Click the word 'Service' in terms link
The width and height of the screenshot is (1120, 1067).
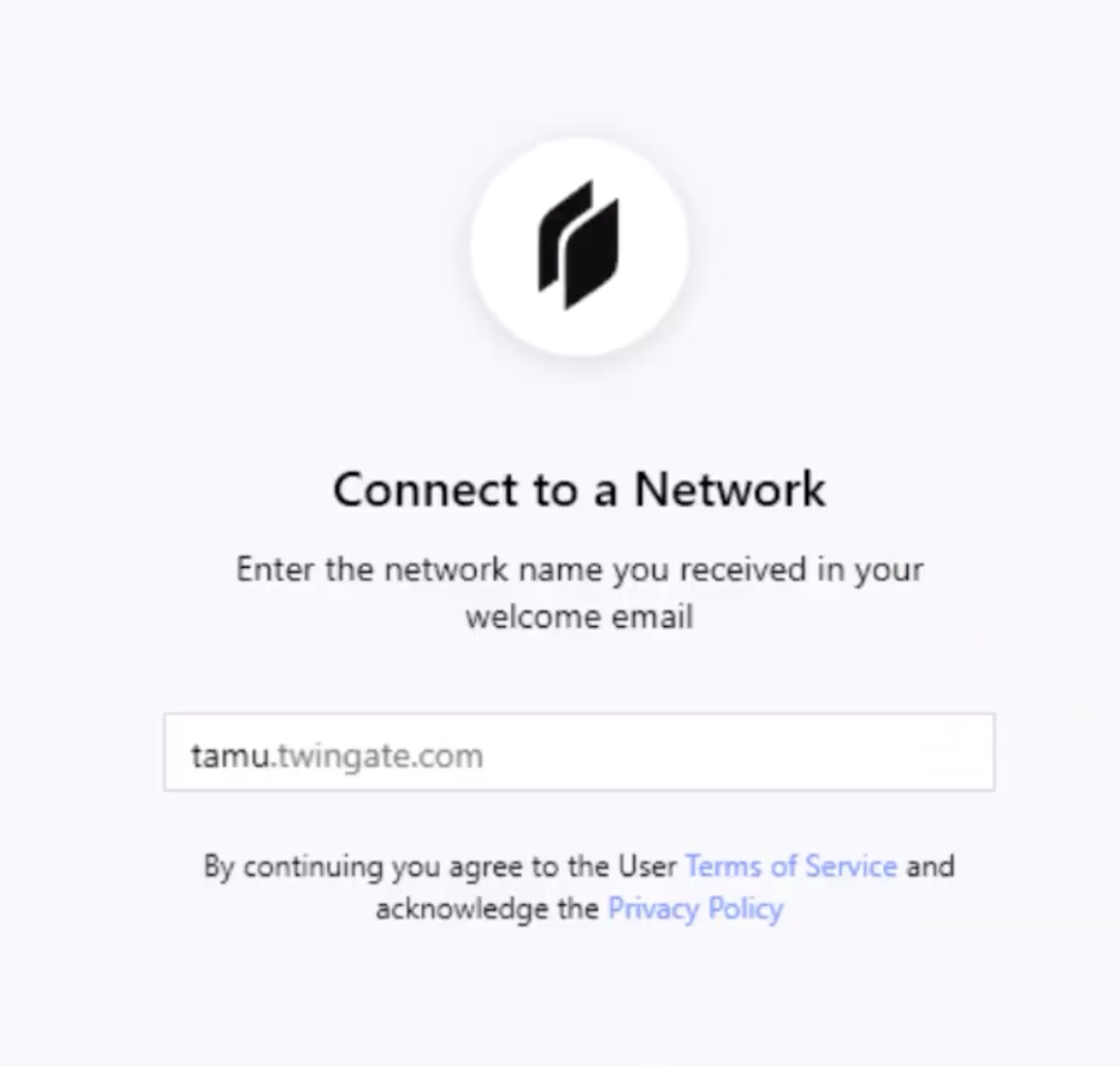pos(851,866)
